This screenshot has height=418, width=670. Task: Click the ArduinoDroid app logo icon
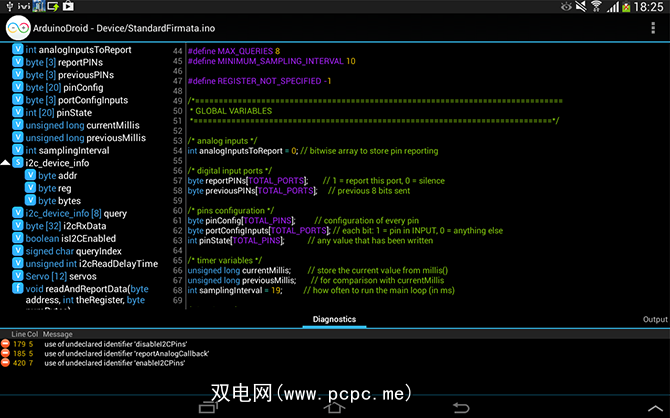coord(17,30)
